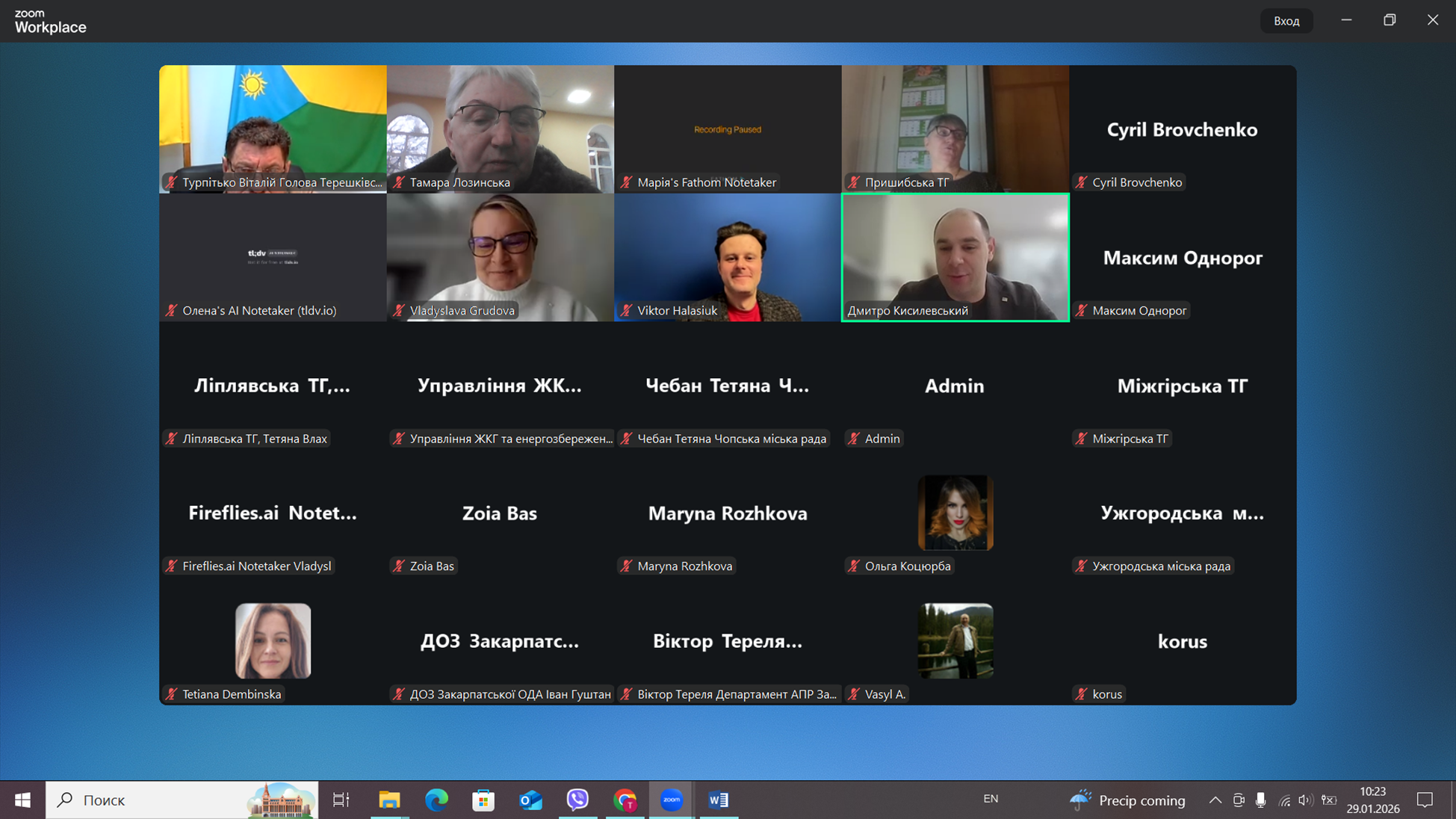Screen dimensions: 1456x819
Task: Open Microsoft Word from taskbar
Action: click(718, 800)
